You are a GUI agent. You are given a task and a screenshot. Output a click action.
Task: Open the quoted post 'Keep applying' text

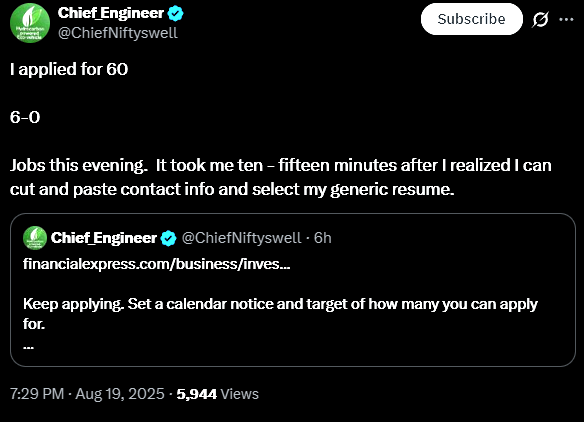point(280,314)
